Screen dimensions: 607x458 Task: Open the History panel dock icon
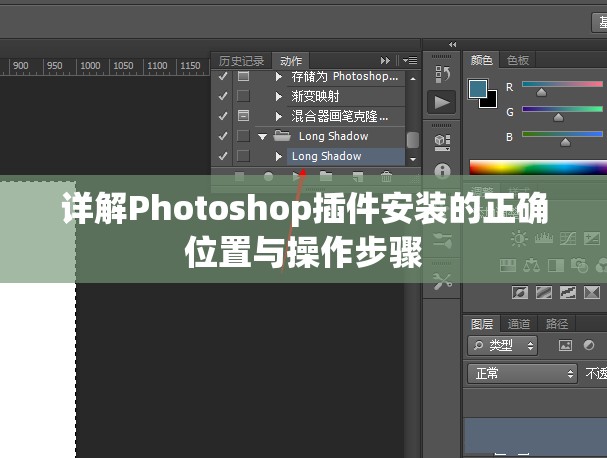tap(442, 74)
